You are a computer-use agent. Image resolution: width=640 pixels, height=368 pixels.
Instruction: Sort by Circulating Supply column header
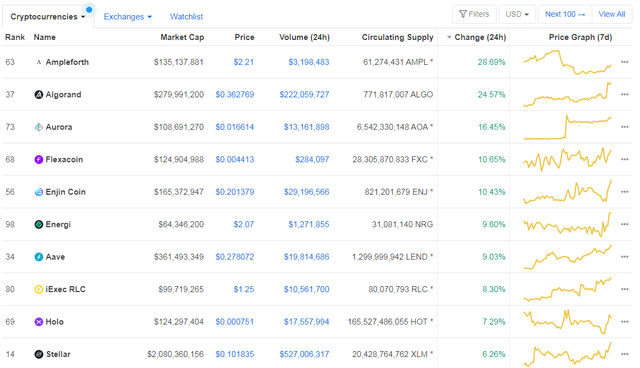point(398,37)
